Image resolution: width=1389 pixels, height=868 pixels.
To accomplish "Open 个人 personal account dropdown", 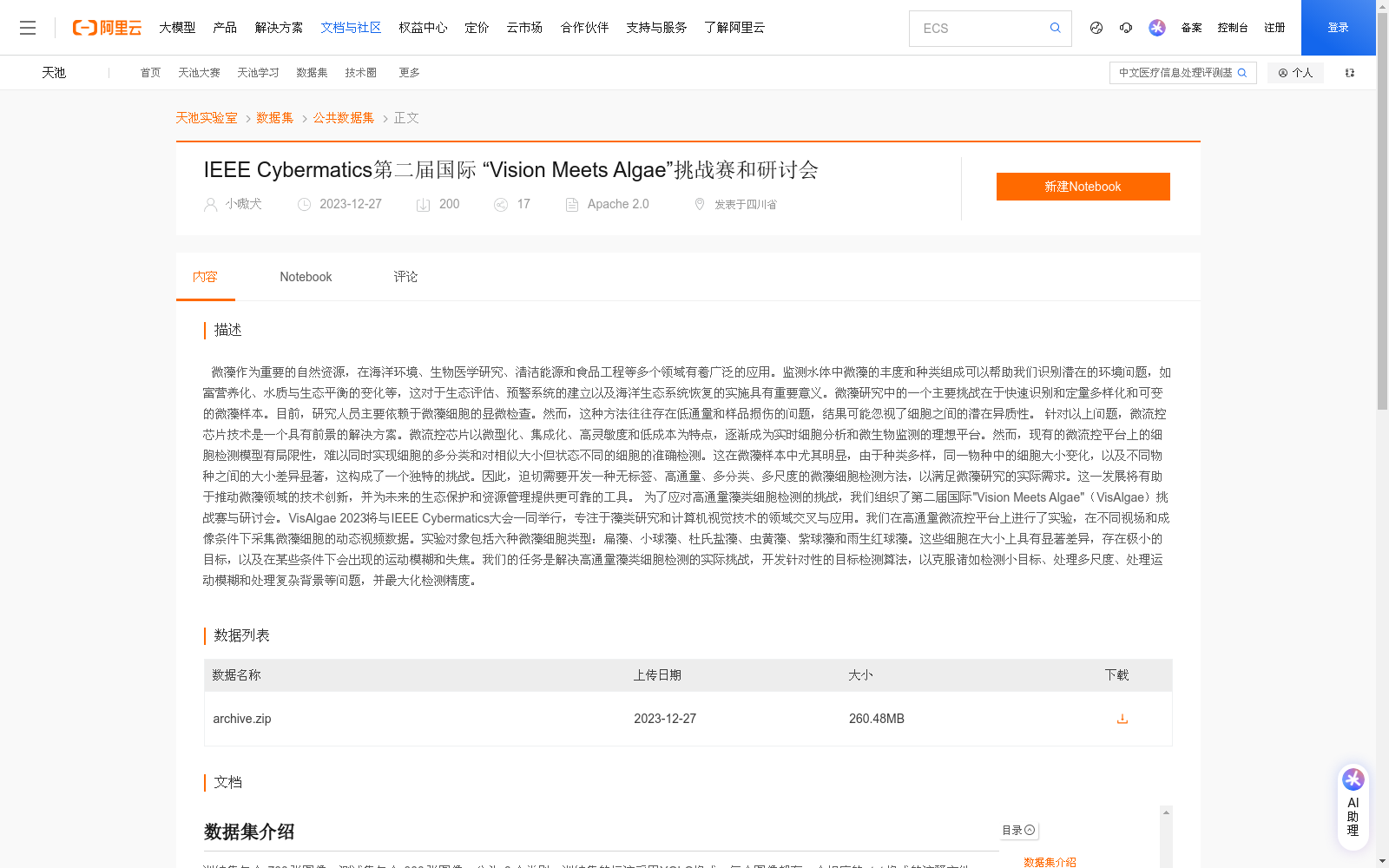I will [1295, 73].
